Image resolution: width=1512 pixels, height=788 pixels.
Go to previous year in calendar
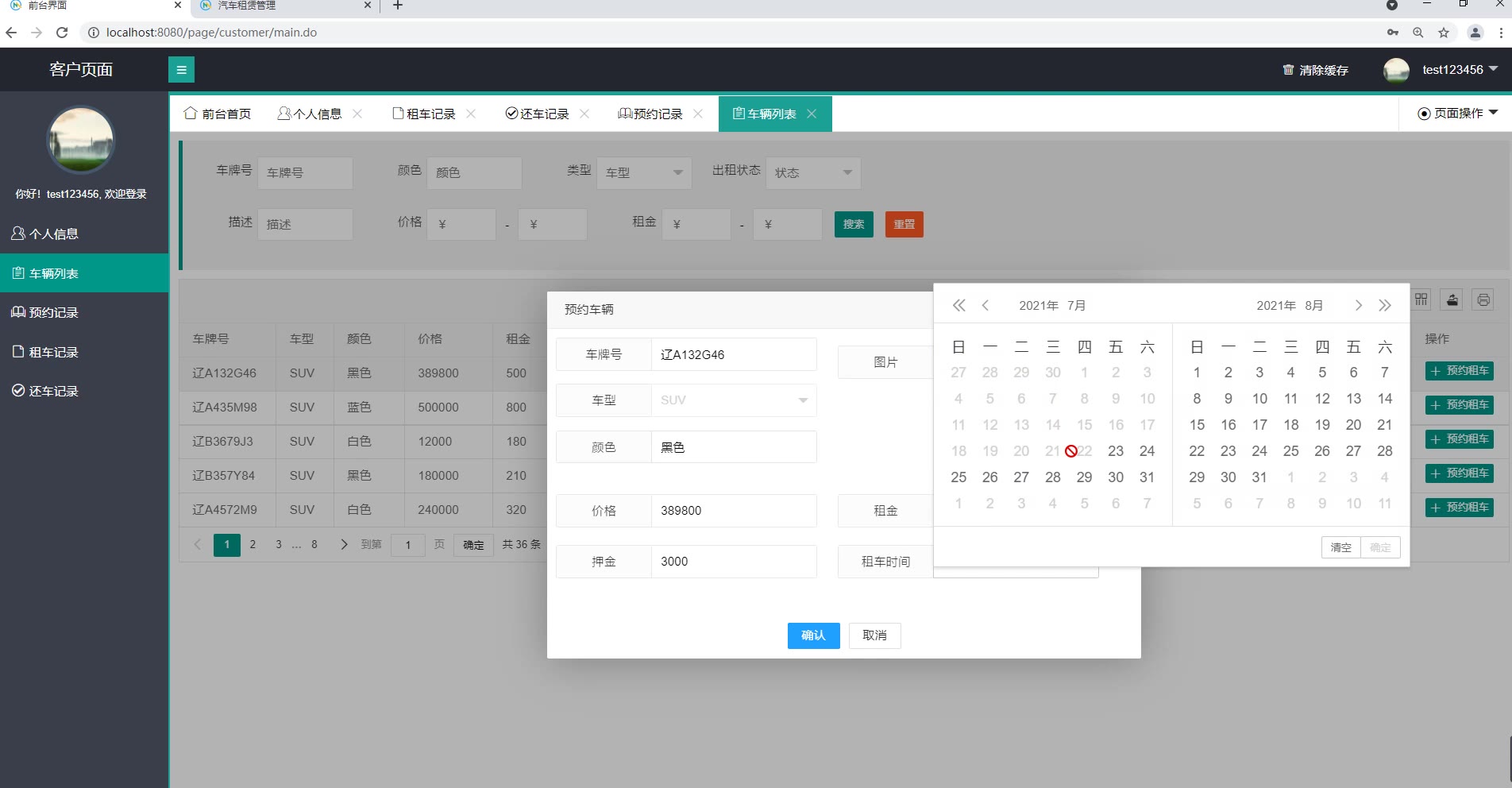tap(958, 306)
